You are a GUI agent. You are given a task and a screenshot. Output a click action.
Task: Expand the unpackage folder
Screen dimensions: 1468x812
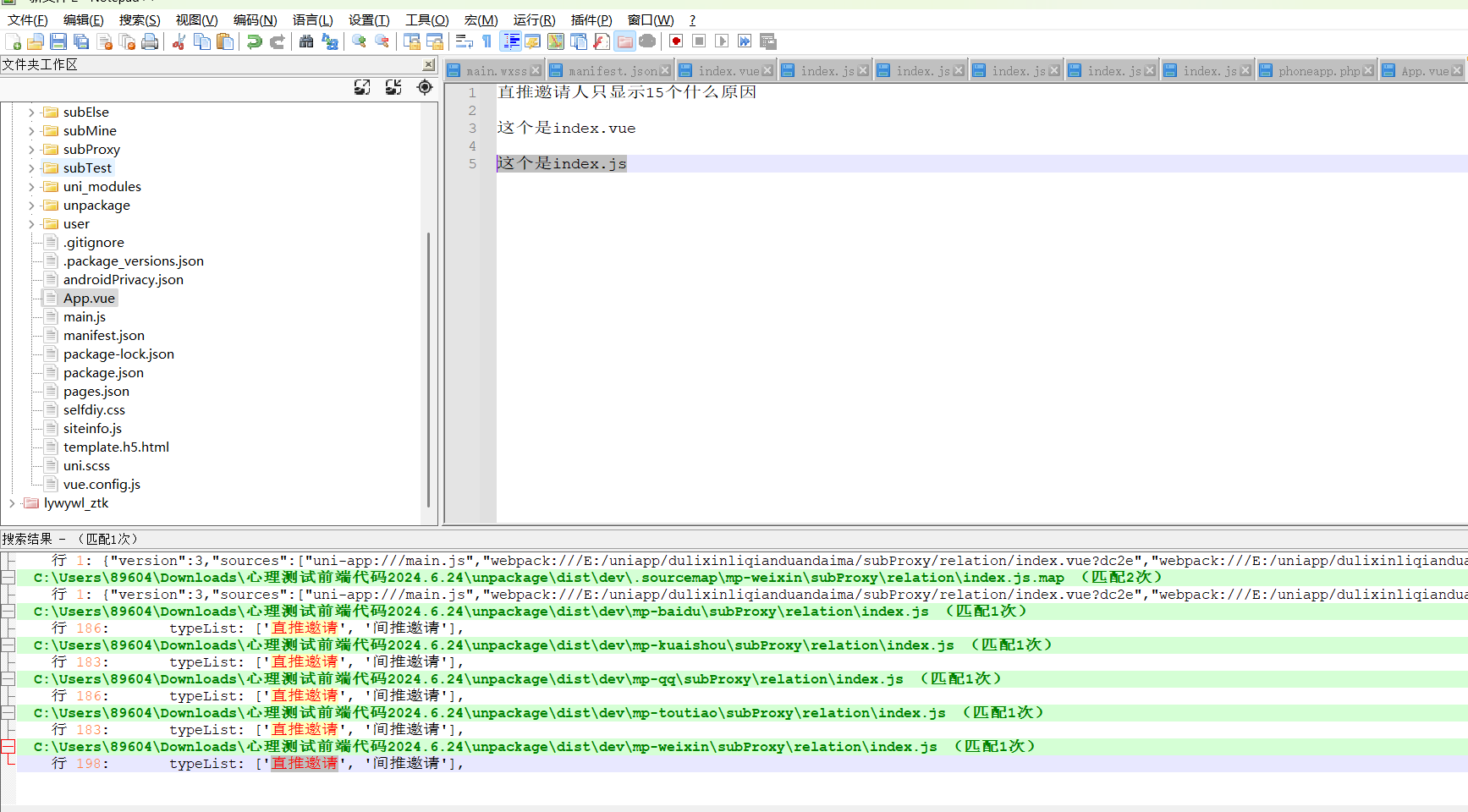click(31, 206)
